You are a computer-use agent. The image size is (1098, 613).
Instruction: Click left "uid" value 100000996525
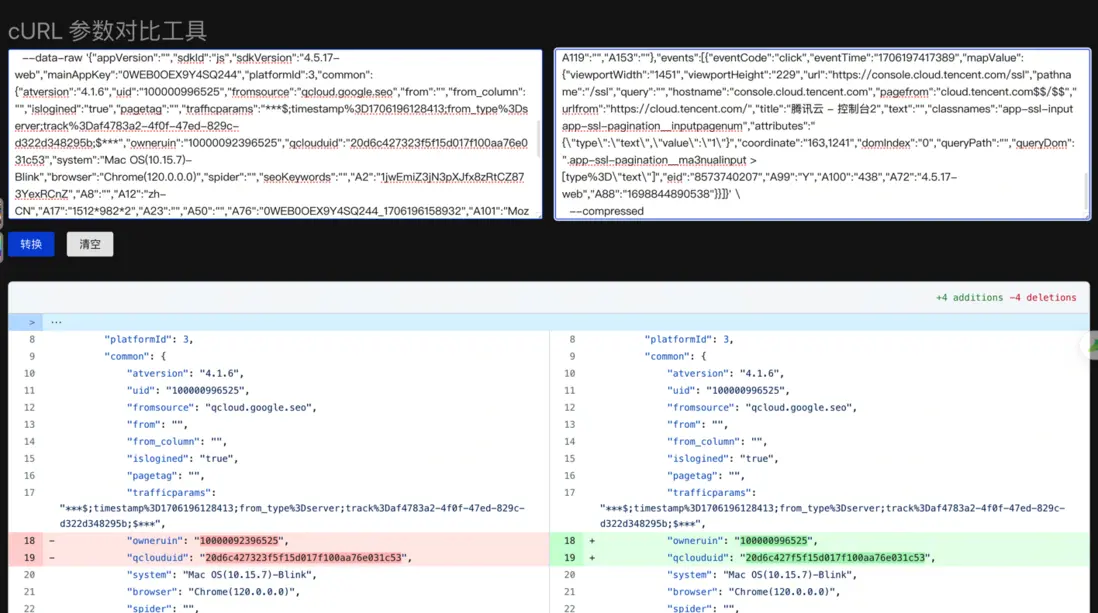coord(207,390)
